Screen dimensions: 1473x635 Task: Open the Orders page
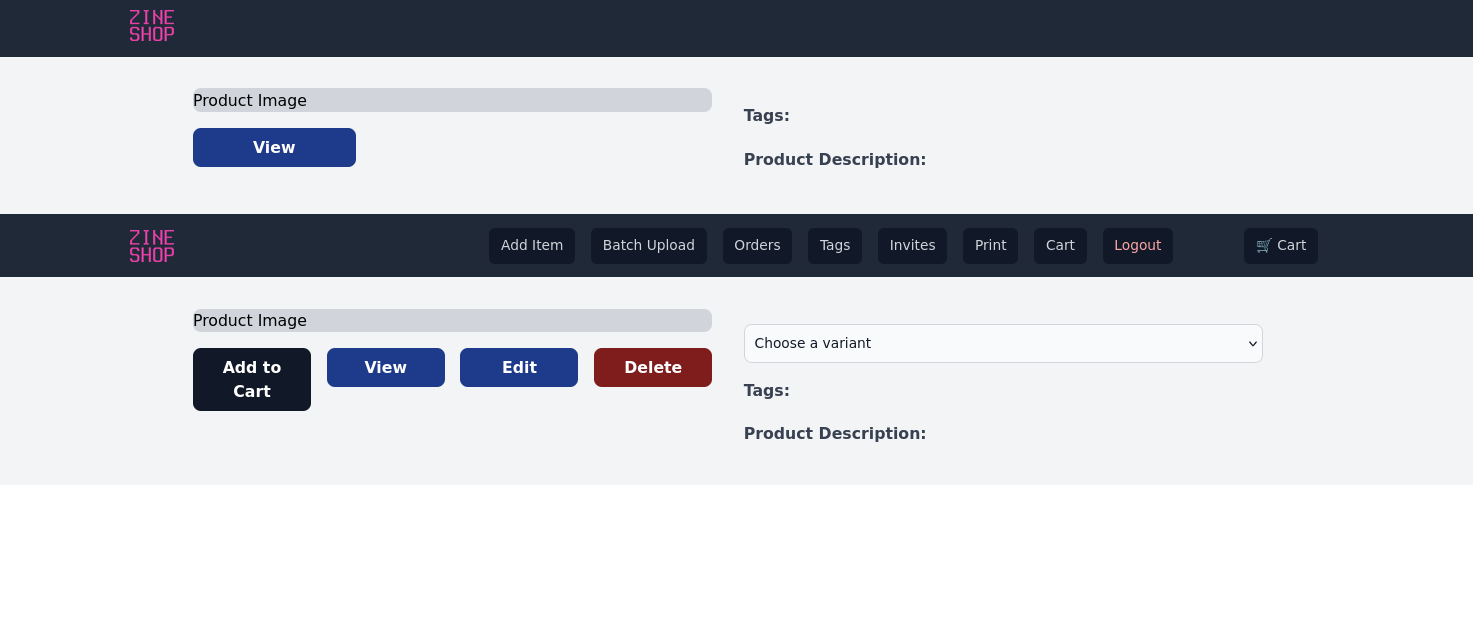(x=757, y=246)
